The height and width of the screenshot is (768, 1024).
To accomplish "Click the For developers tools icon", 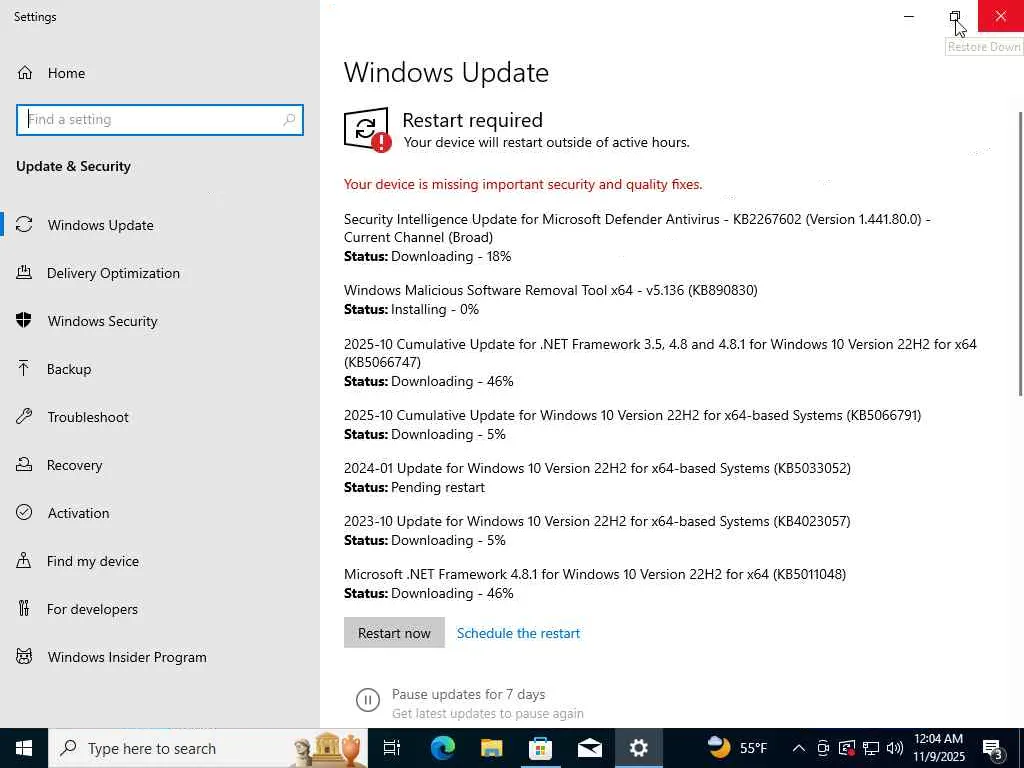I will (24, 608).
